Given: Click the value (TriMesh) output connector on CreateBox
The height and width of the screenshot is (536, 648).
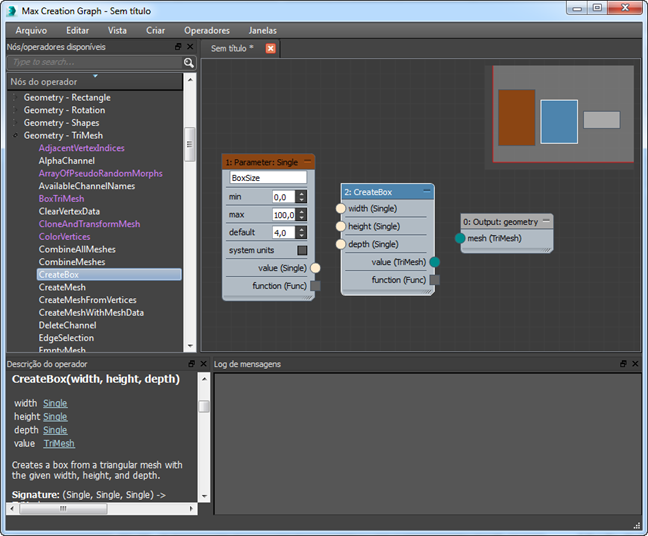Looking at the screenshot, I should pos(434,262).
